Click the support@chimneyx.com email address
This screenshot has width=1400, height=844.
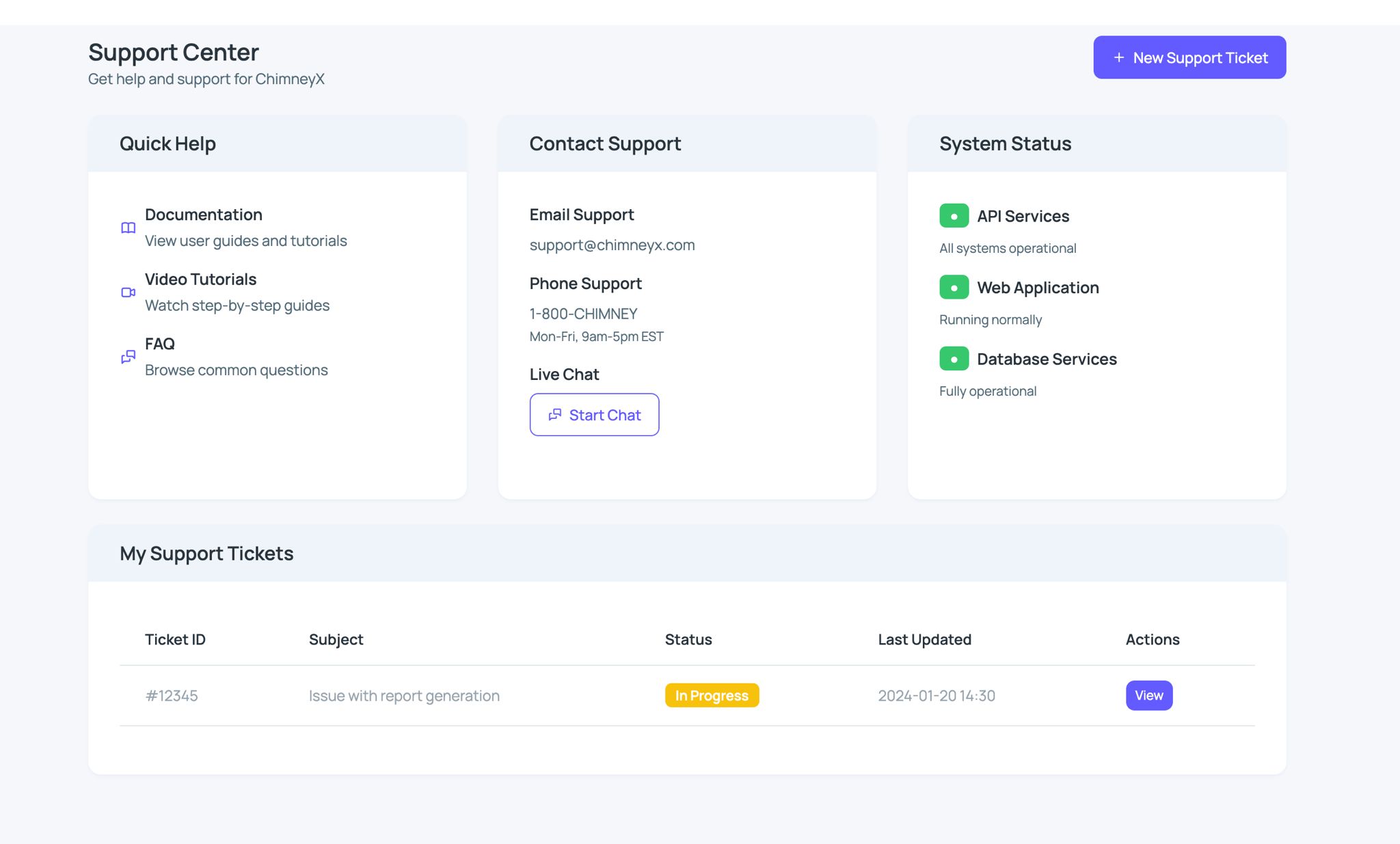pos(612,245)
